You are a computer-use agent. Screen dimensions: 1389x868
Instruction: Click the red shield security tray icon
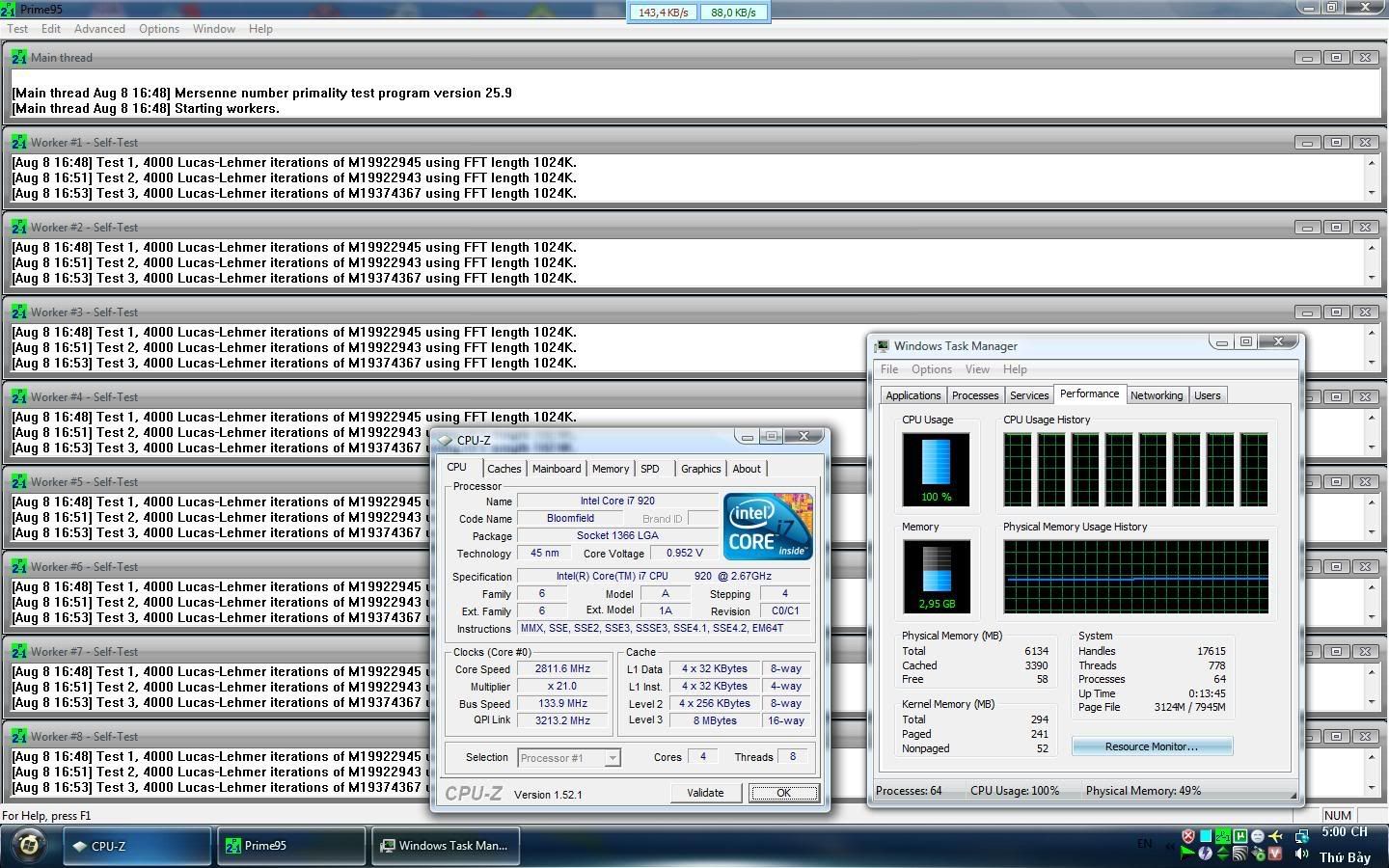(1188, 835)
